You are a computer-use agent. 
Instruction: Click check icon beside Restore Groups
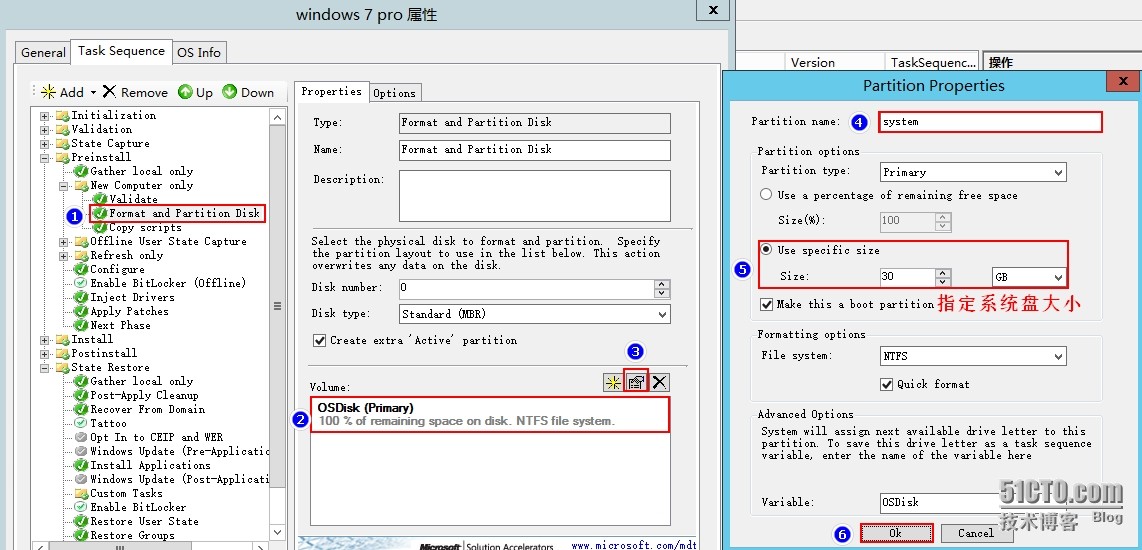pos(81,535)
